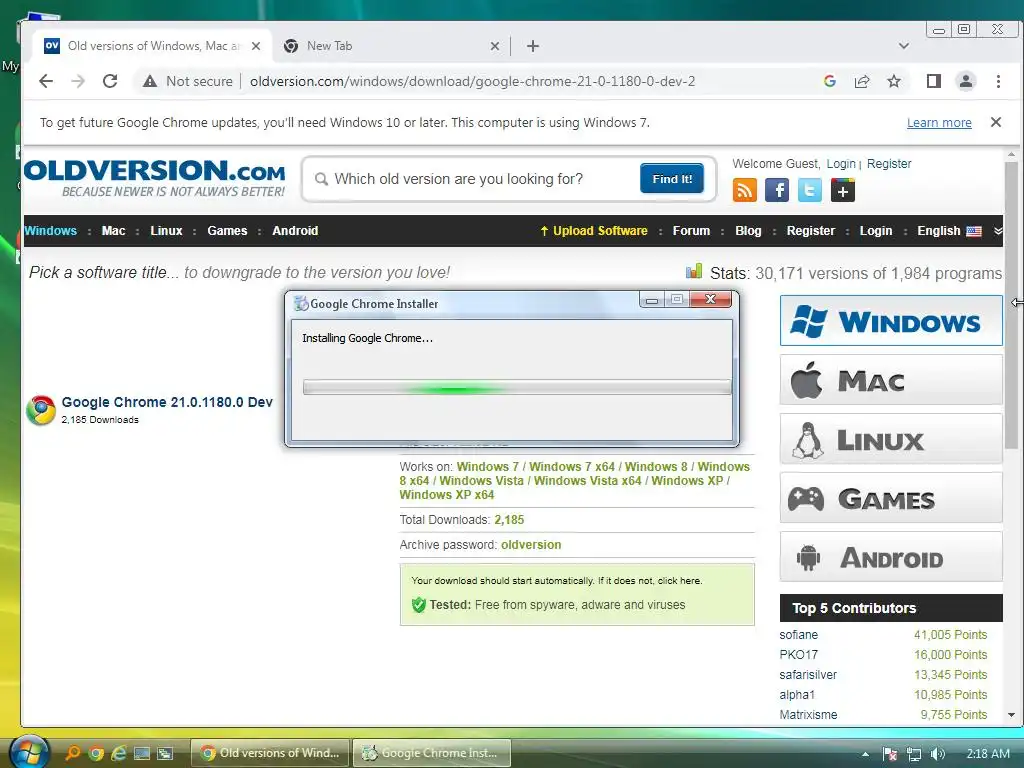Click Login in the dark navigation bar
Screen dimensions: 1024x768
876,231
